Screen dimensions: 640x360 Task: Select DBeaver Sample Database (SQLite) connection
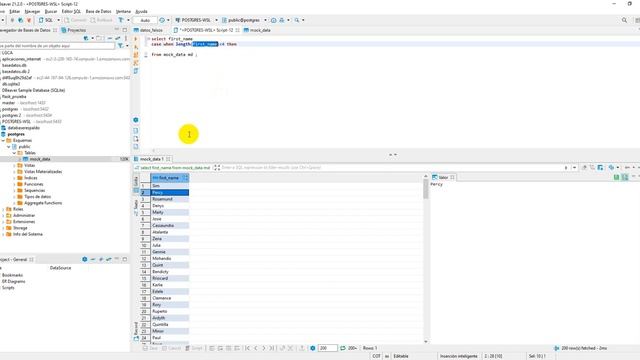coord(33,90)
